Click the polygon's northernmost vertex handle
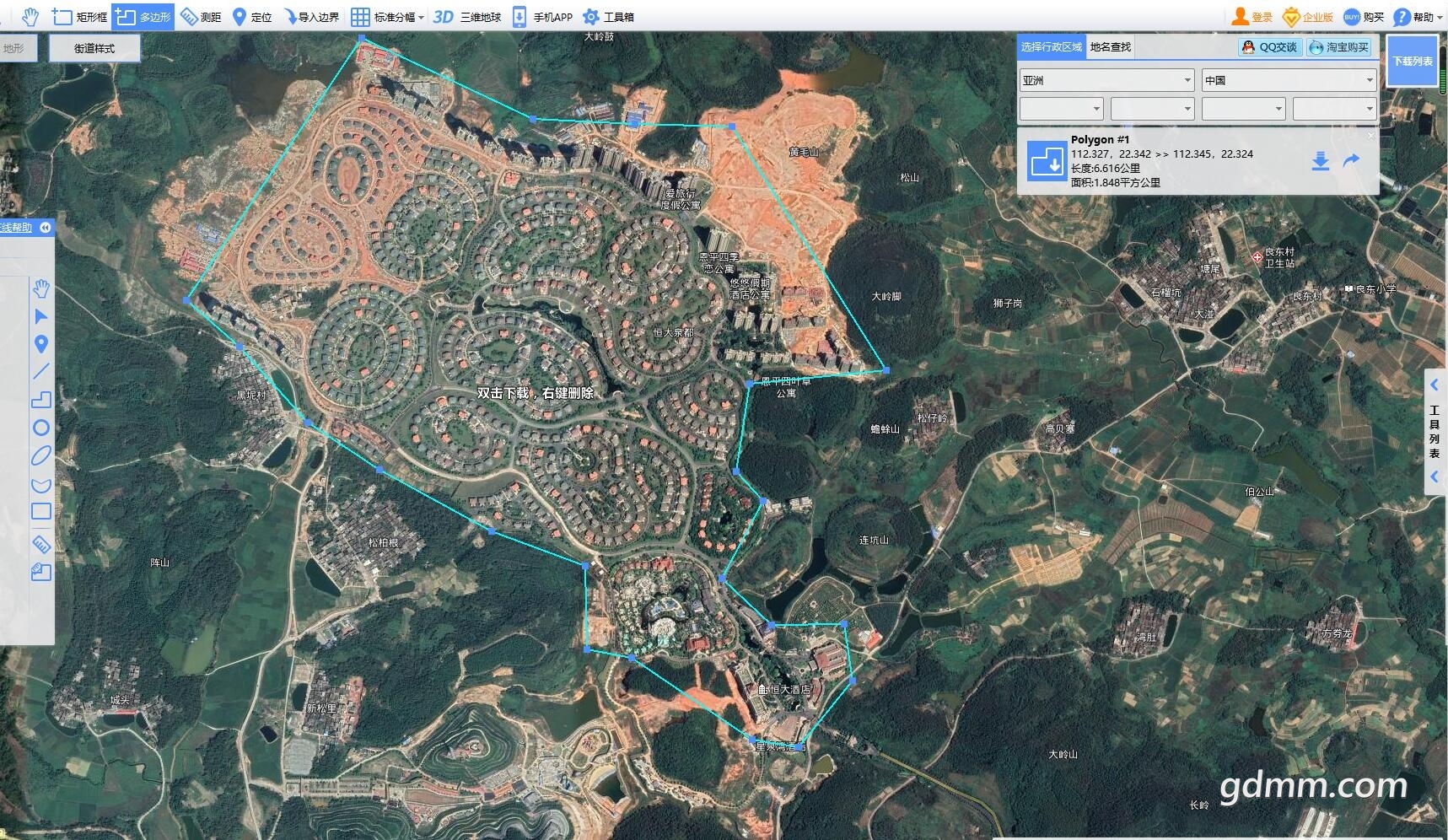The image size is (1448, 840). [362, 38]
